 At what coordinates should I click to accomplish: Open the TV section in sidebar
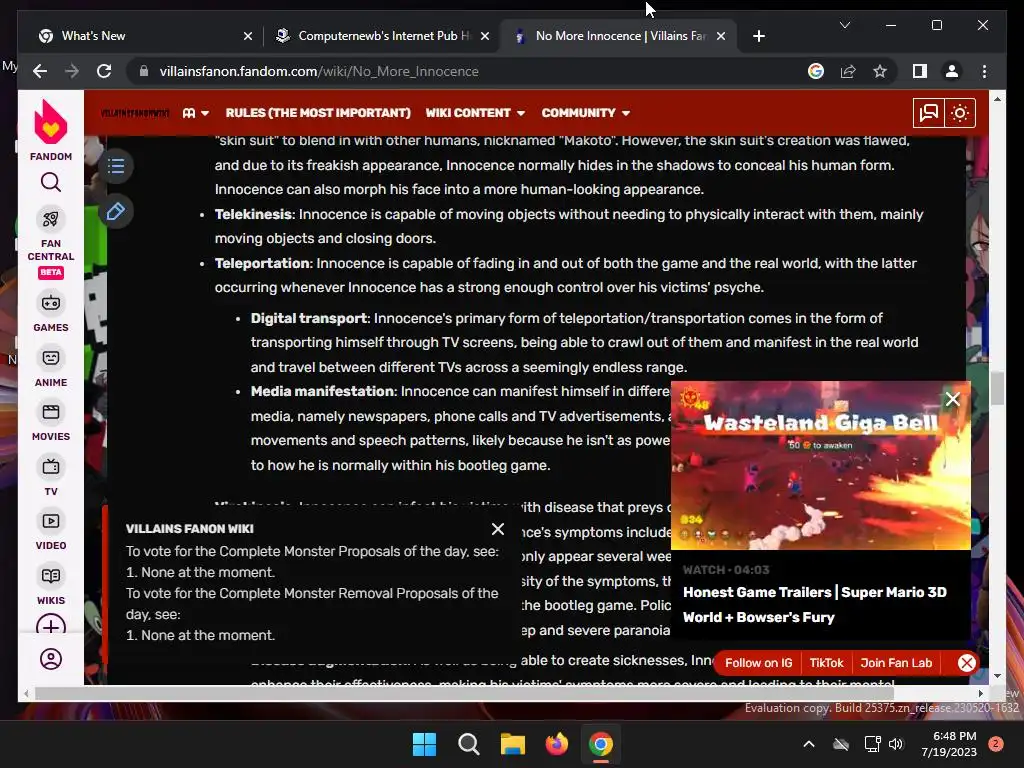pyautogui.click(x=50, y=477)
